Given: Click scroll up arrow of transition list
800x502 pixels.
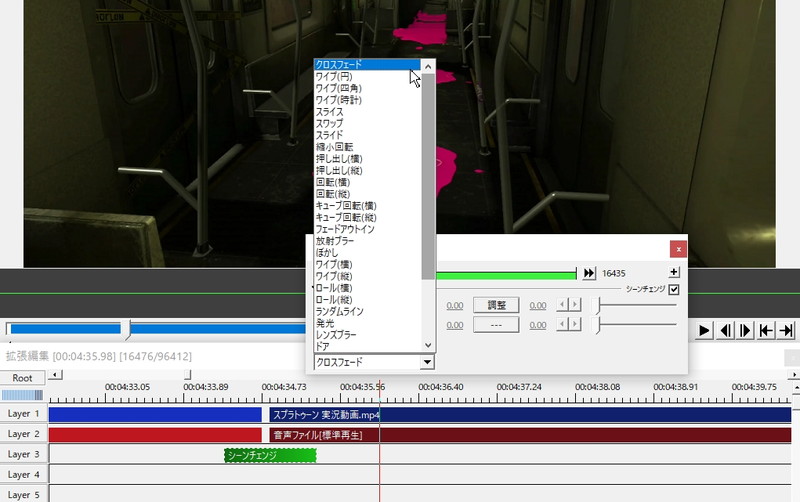Looking at the screenshot, I should pyautogui.click(x=428, y=66).
